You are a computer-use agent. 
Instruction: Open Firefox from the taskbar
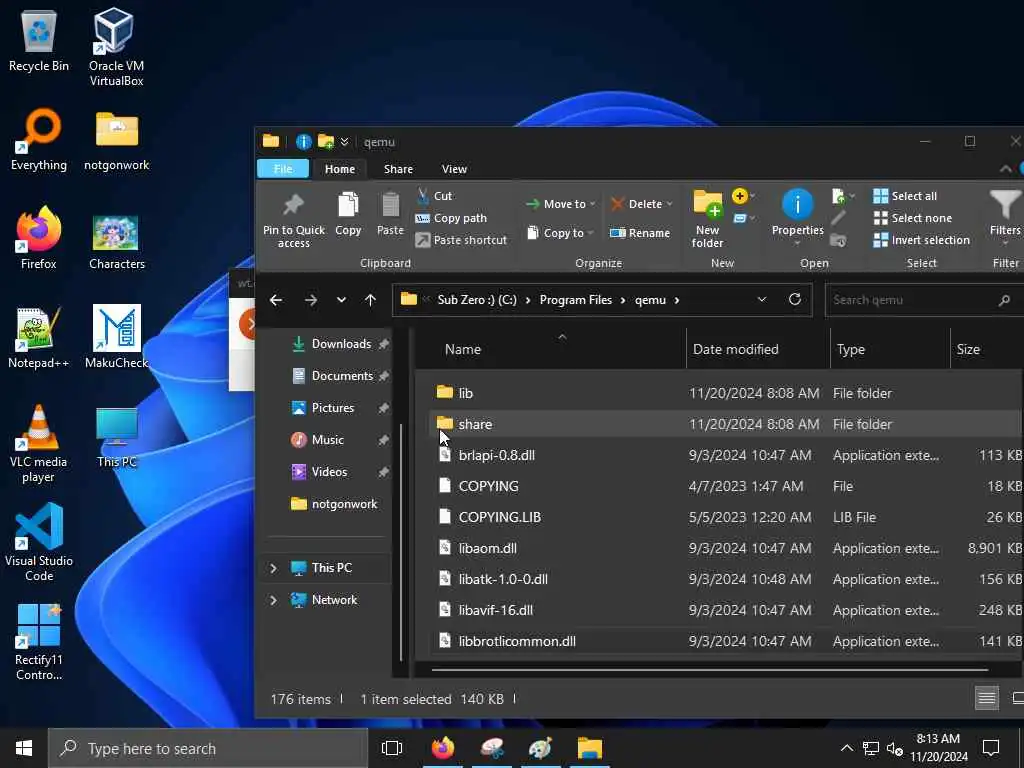pos(442,748)
